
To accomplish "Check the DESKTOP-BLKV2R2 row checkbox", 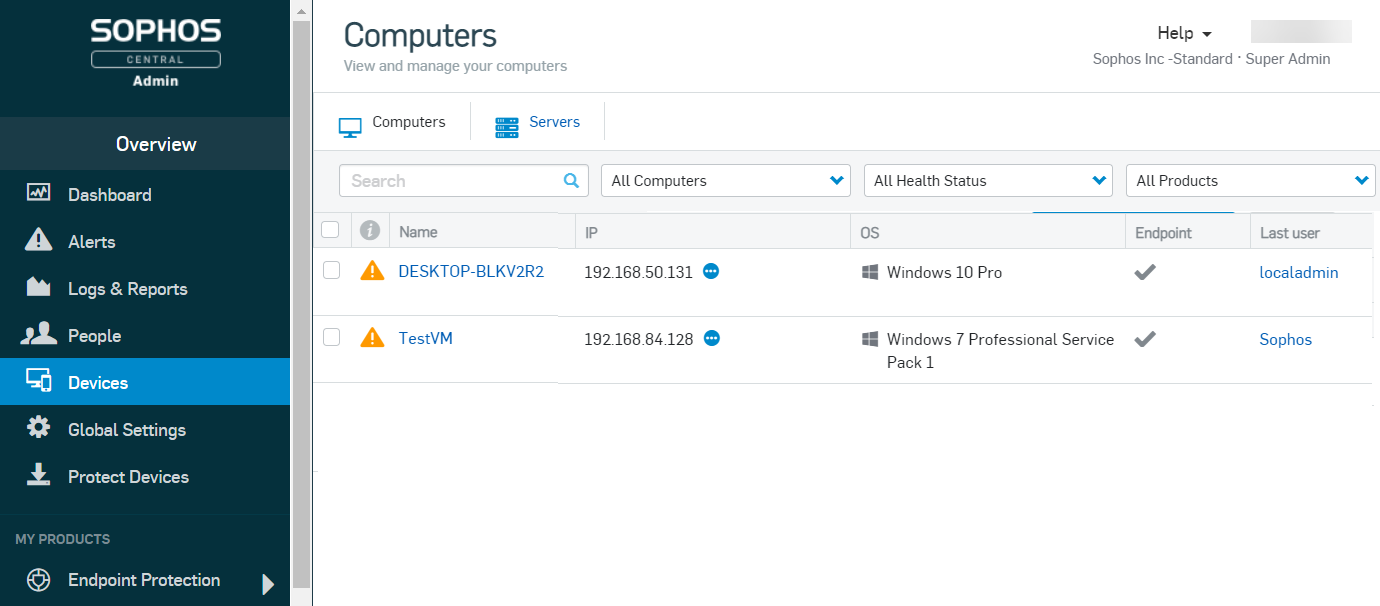I will click(331, 269).
